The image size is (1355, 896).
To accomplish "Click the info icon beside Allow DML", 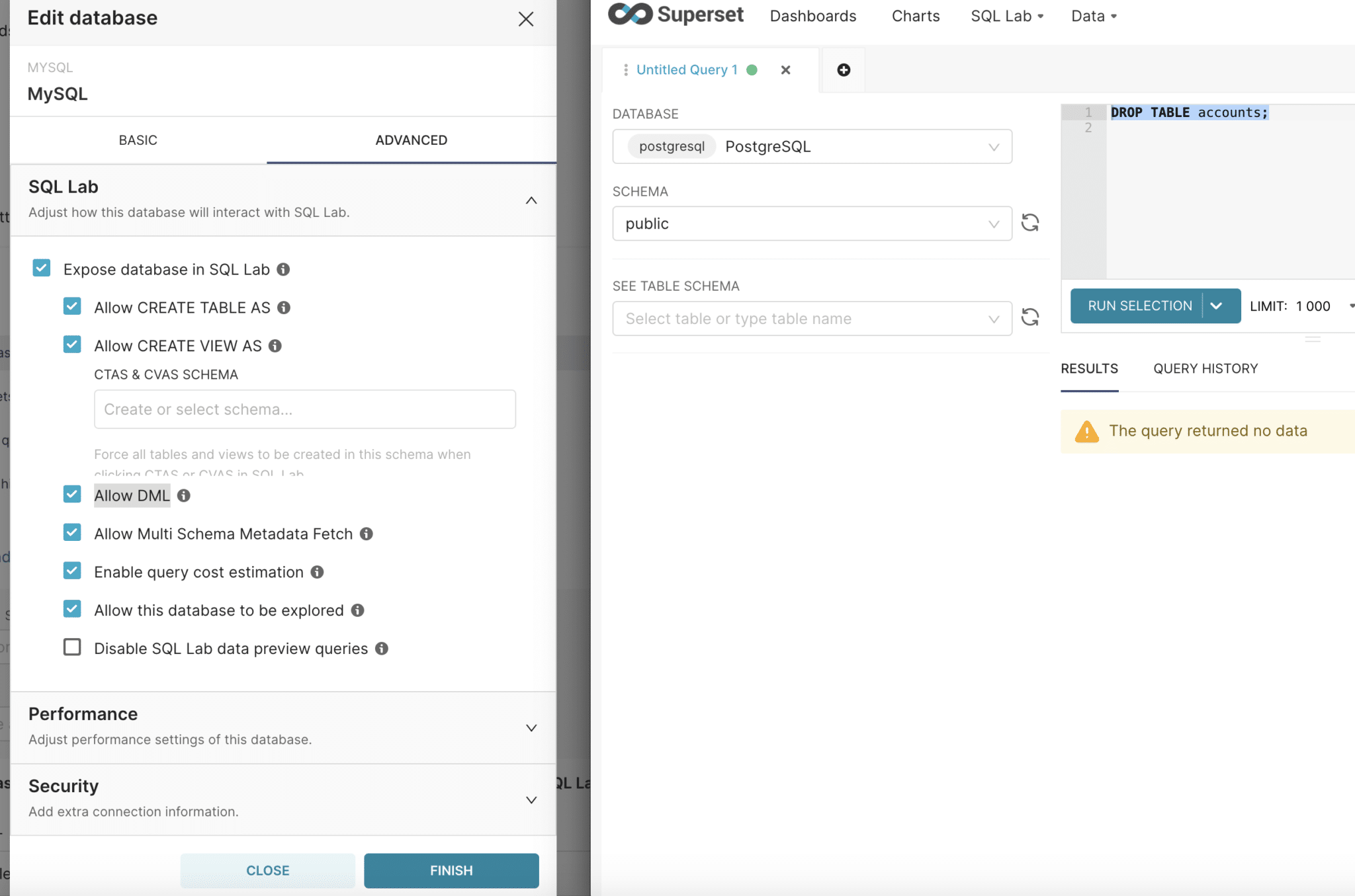I will point(183,495).
